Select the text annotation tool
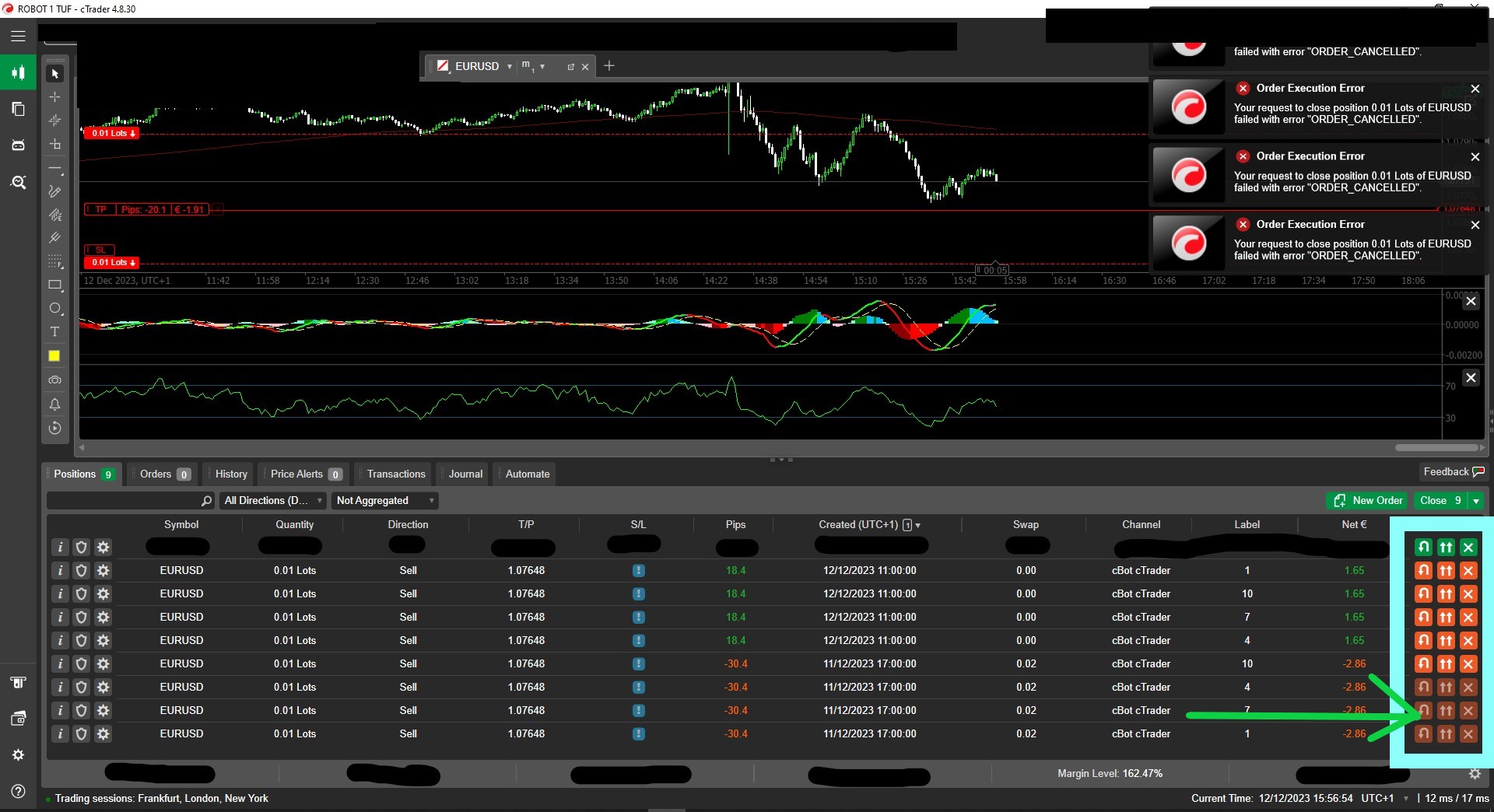This screenshot has height=812, width=1494. click(54, 332)
